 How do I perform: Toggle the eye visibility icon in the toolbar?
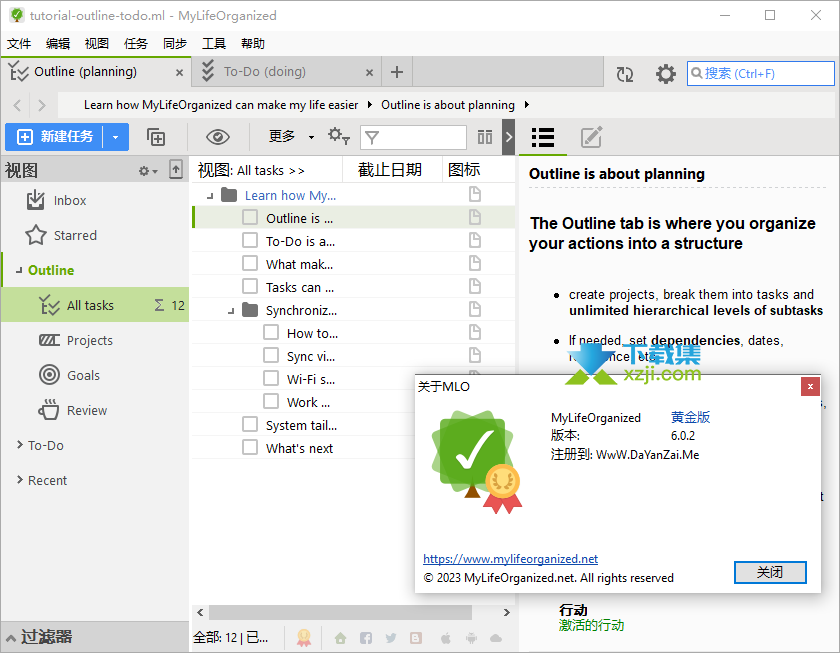(218, 137)
